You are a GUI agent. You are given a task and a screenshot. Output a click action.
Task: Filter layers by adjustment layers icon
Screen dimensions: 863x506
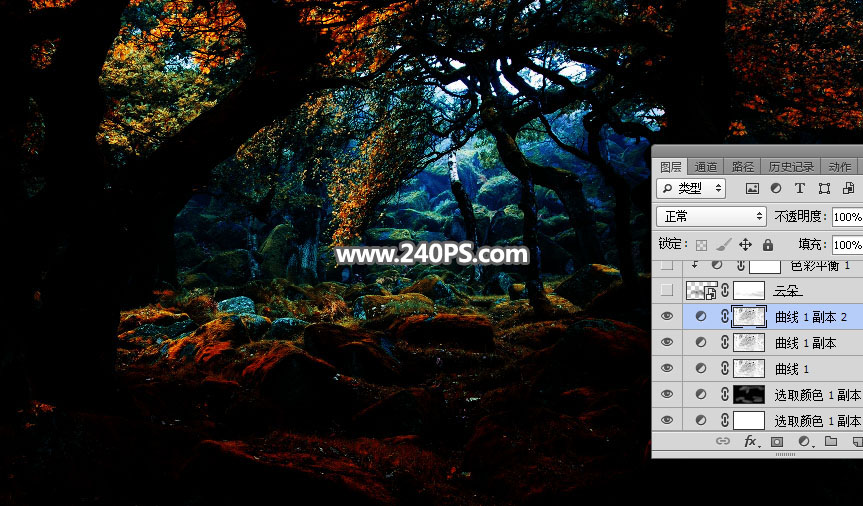(776, 189)
